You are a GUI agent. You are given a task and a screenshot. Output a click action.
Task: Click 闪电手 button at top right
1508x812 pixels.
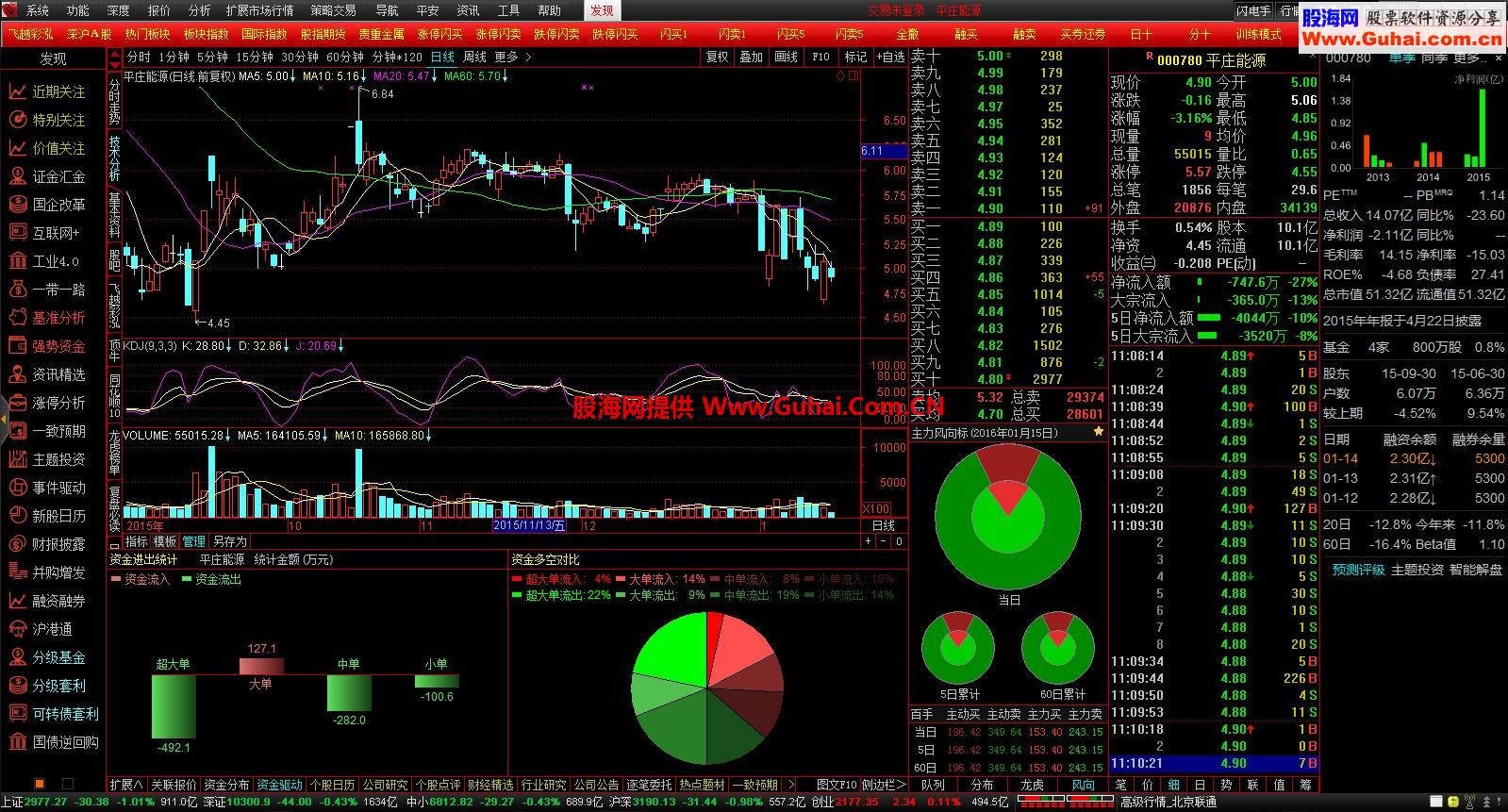1254,11
